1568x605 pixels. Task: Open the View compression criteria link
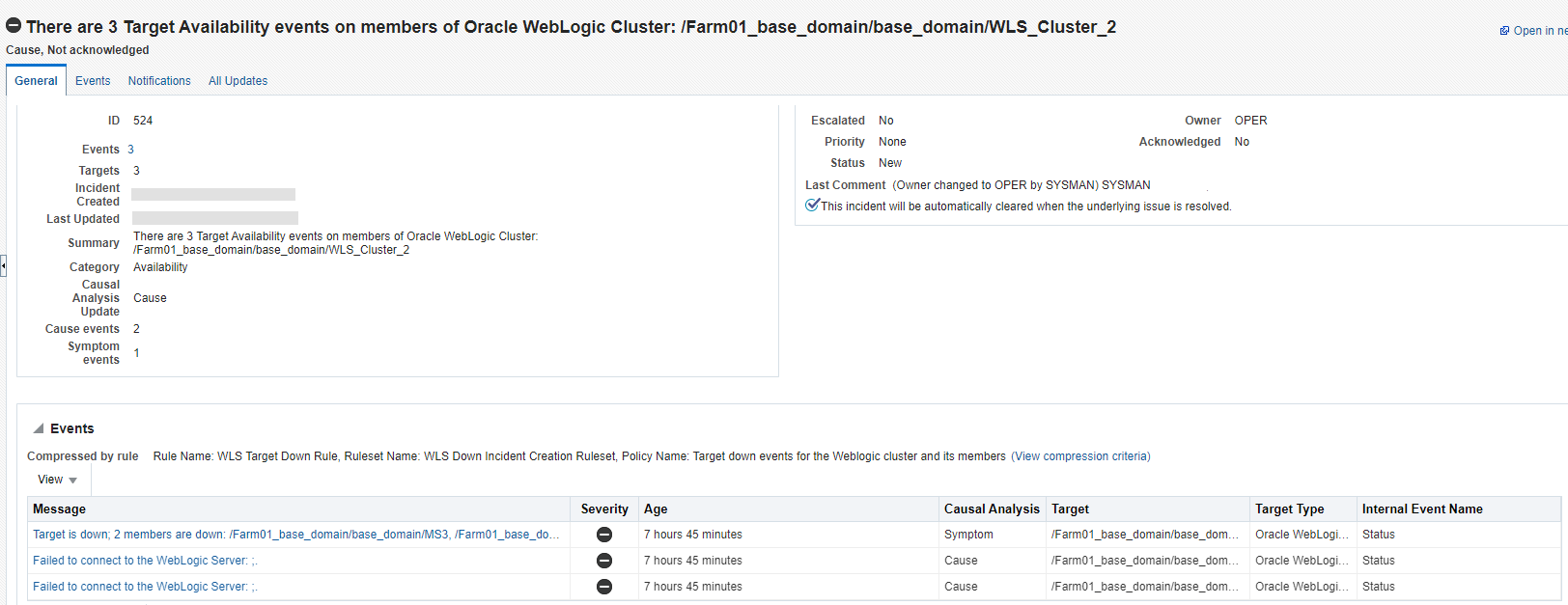coord(1080,456)
